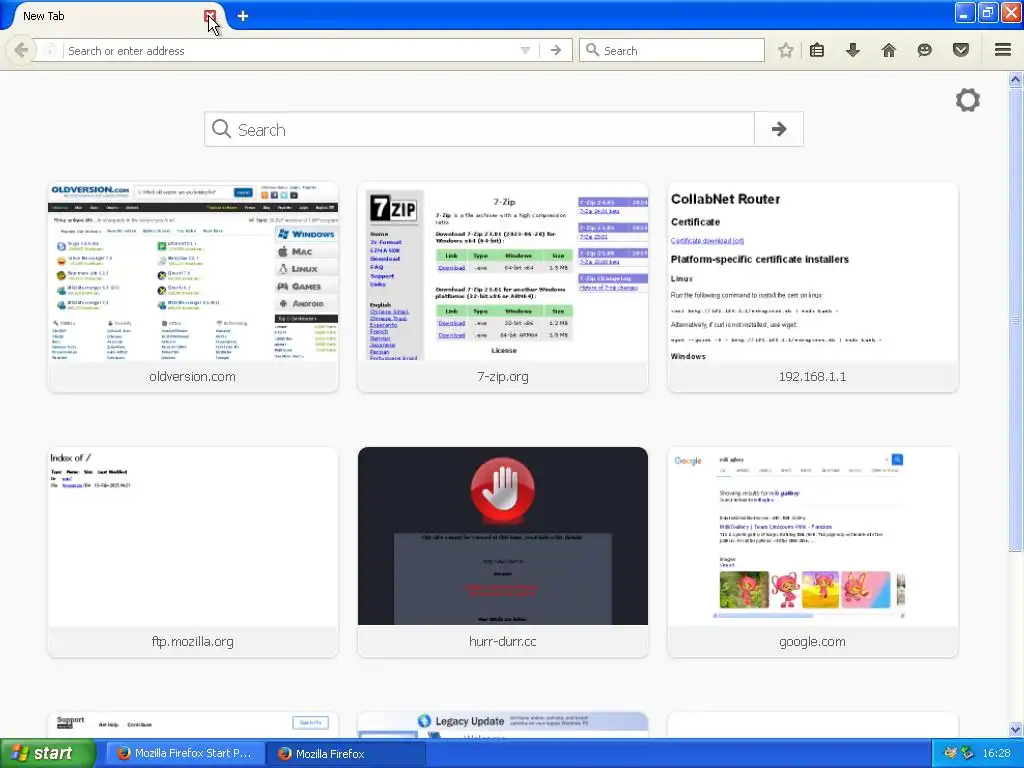The height and width of the screenshot is (768, 1024).
Task: Focus the large page Search field
Action: pyautogui.click(x=479, y=129)
